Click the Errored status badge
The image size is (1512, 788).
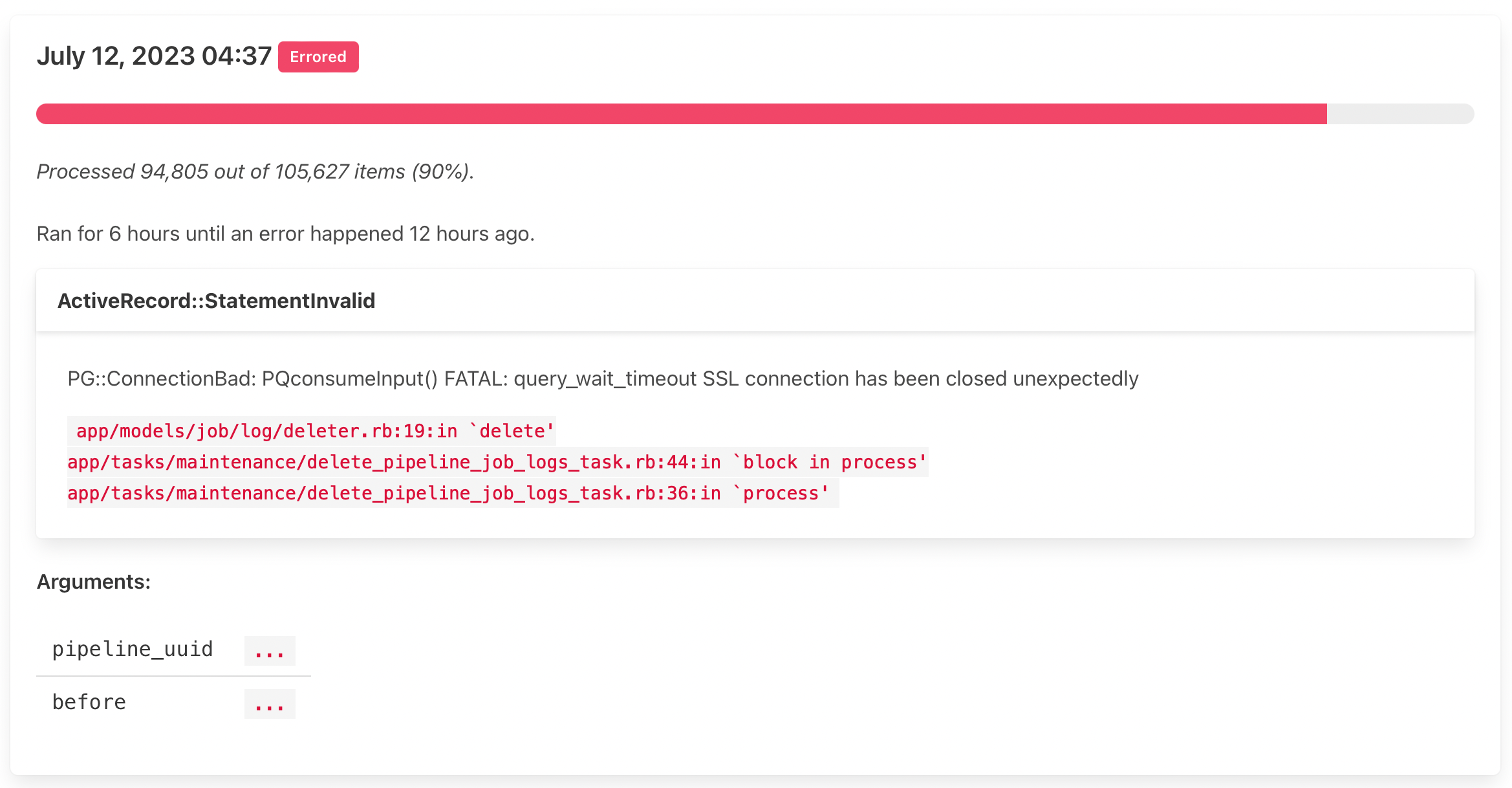[x=318, y=57]
